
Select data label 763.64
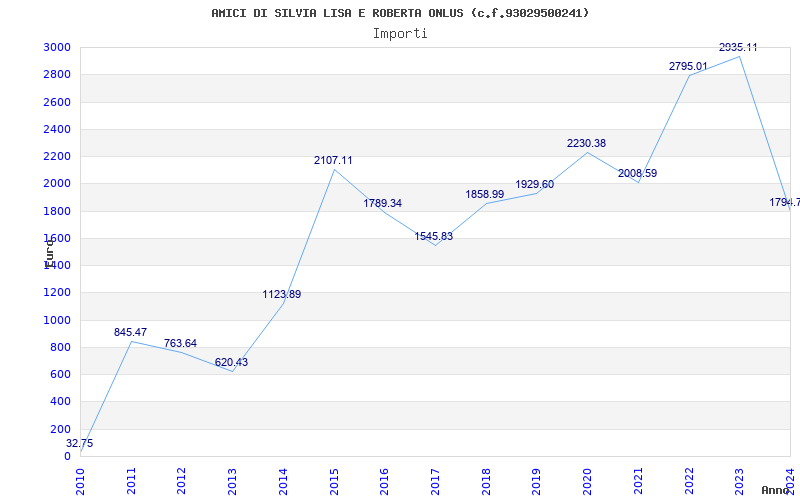[x=180, y=343]
